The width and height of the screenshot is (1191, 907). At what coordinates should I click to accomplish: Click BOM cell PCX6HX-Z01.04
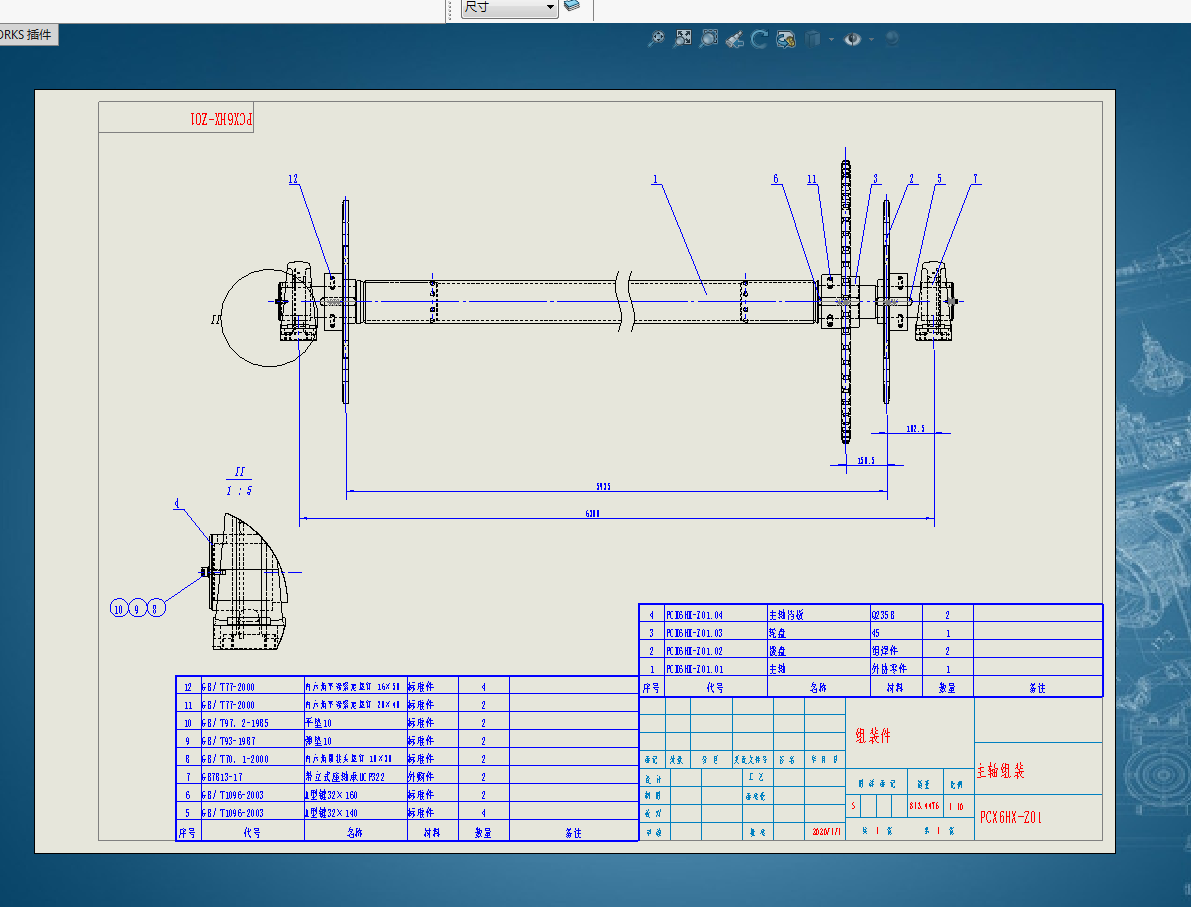pos(716,615)
